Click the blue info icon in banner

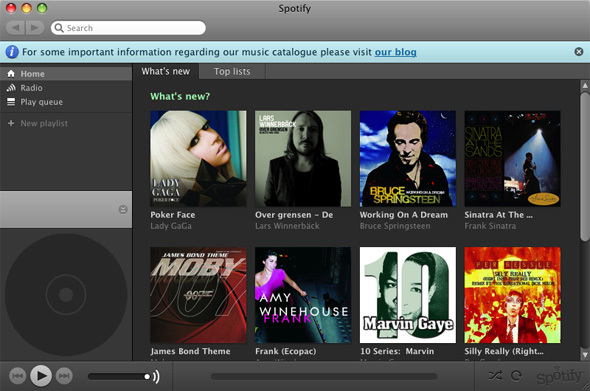tap(12, 52)
